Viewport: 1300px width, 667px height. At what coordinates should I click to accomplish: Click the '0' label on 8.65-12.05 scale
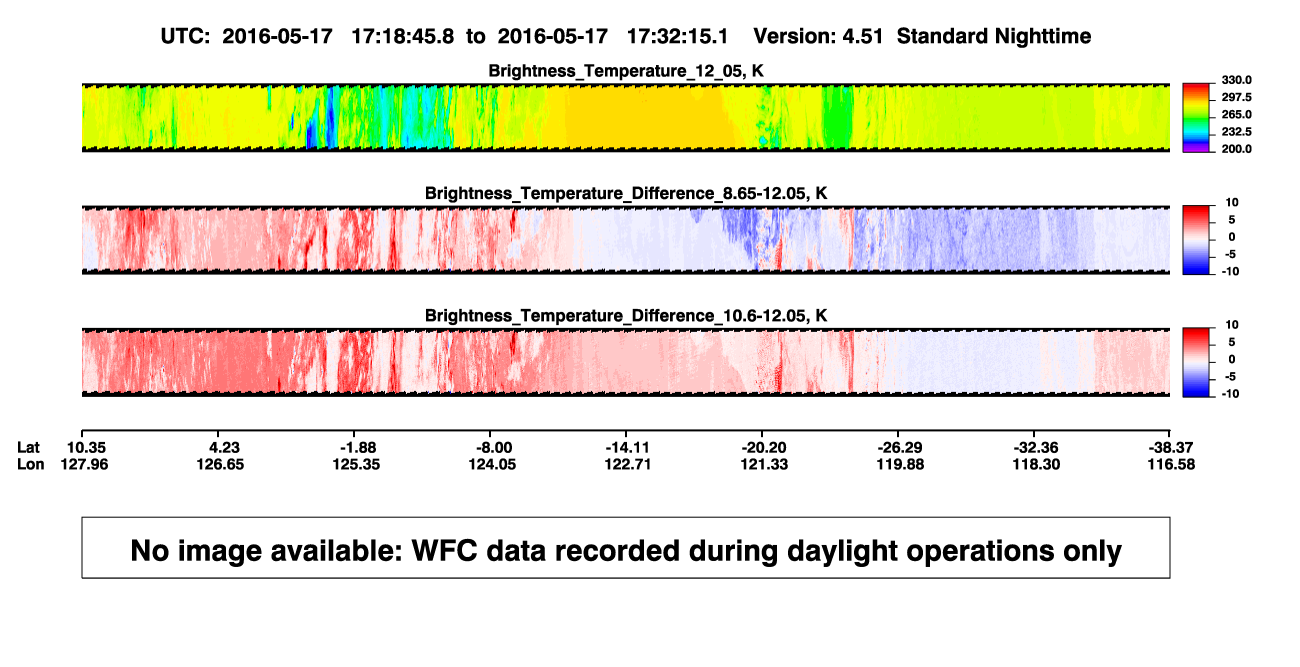click(x=1232, y=237)
